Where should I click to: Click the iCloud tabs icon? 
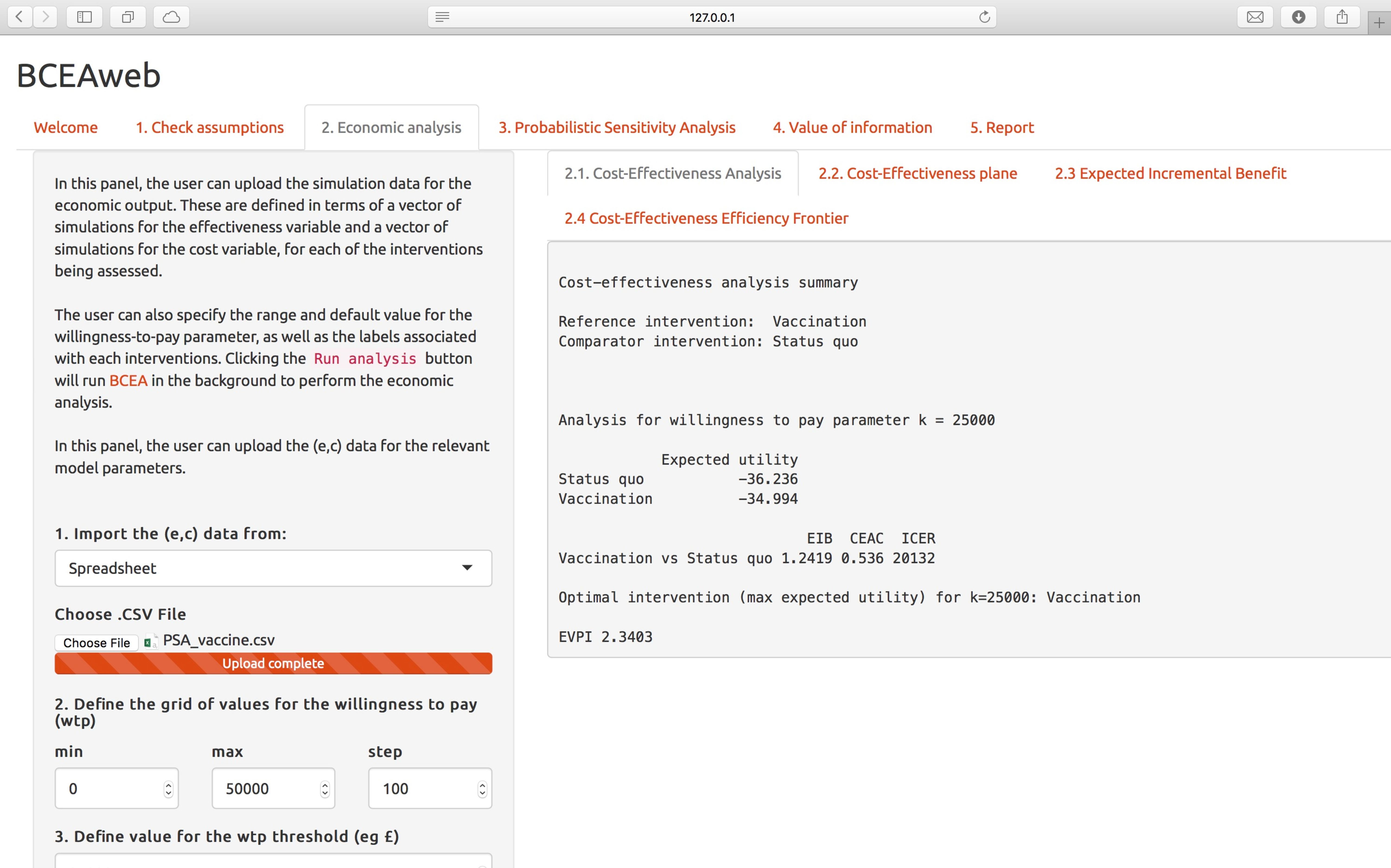tap(171, 17)
